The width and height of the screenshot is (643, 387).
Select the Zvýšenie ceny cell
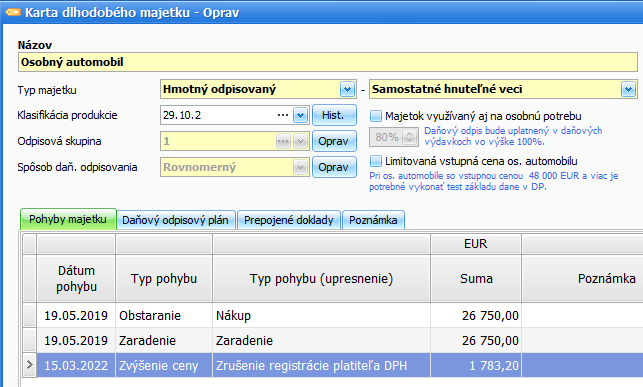pyautogui.click(x=164, y=366)
